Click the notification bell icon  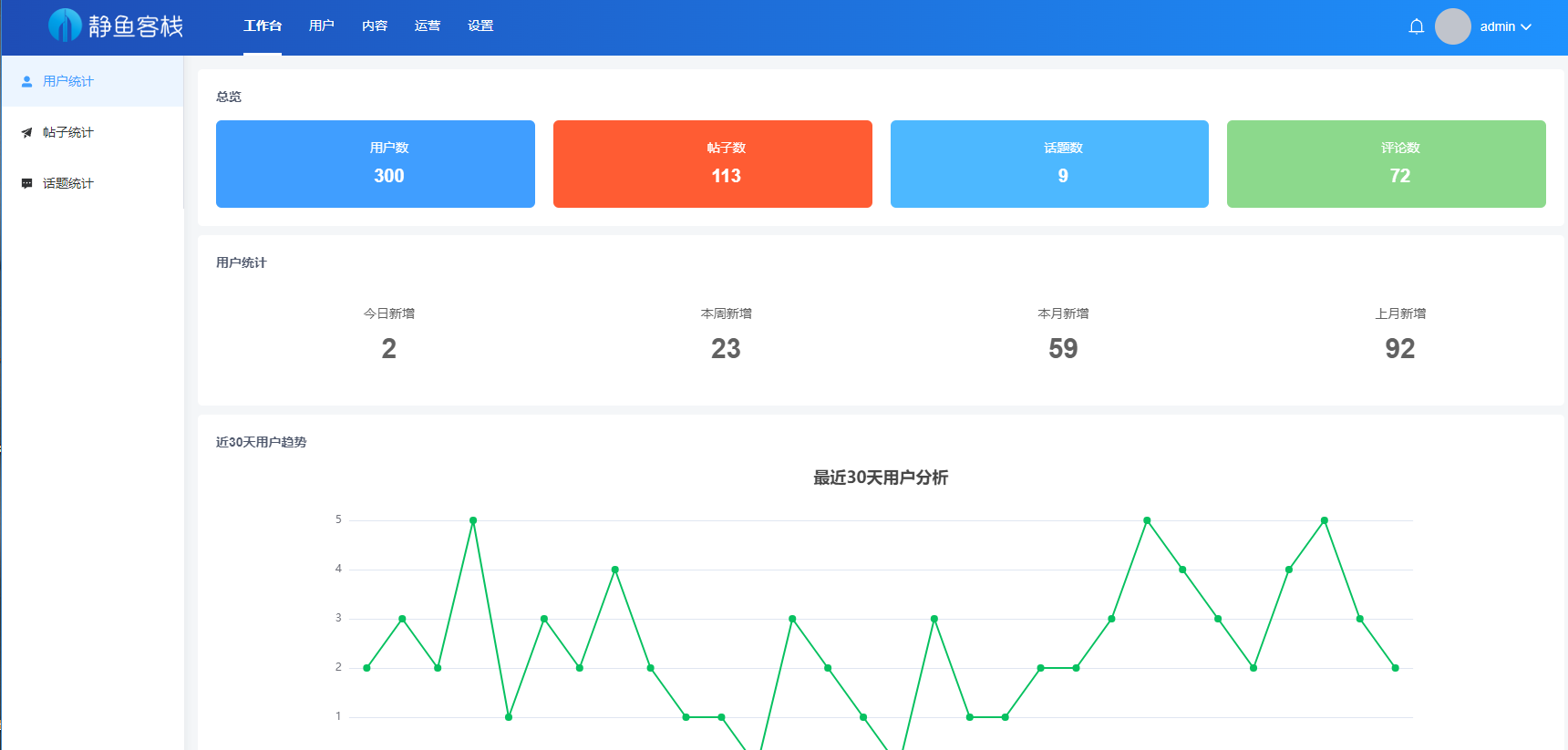click(x=1416, y=26)
